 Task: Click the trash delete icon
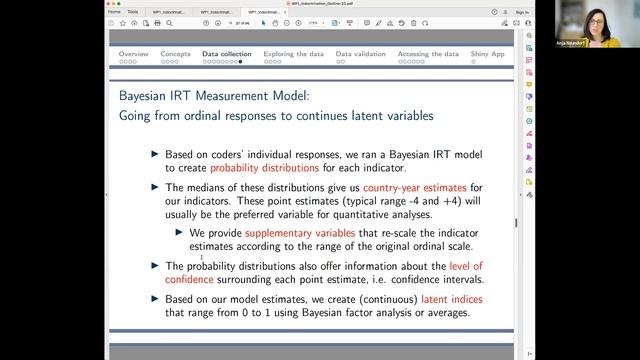click(x=413, y=23)
